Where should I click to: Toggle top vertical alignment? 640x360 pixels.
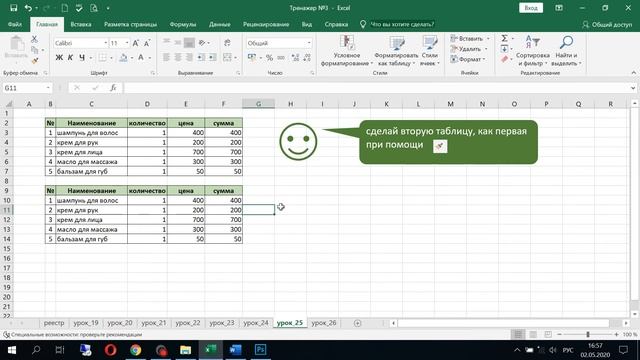point(166,43)
